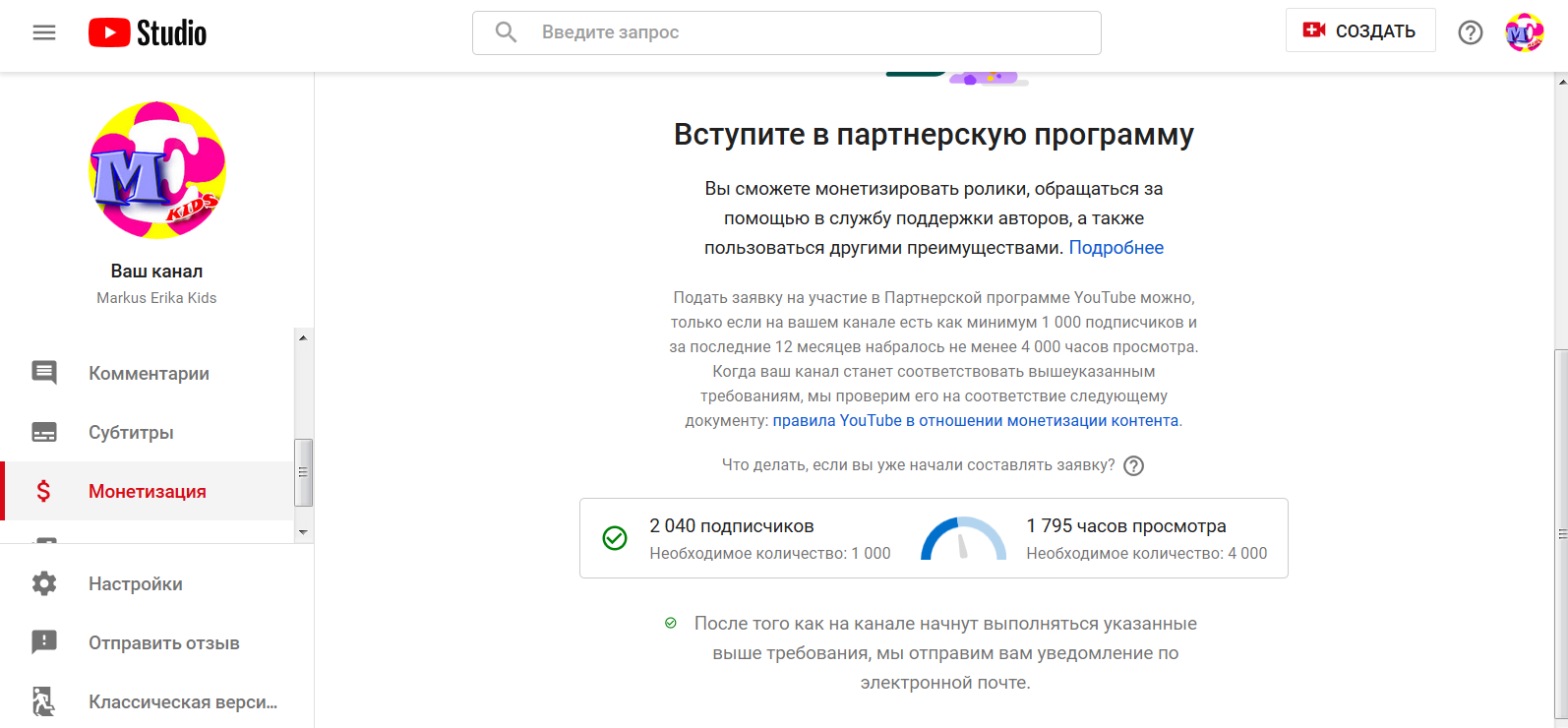Open the help question mark icon

click(1470, 32)
